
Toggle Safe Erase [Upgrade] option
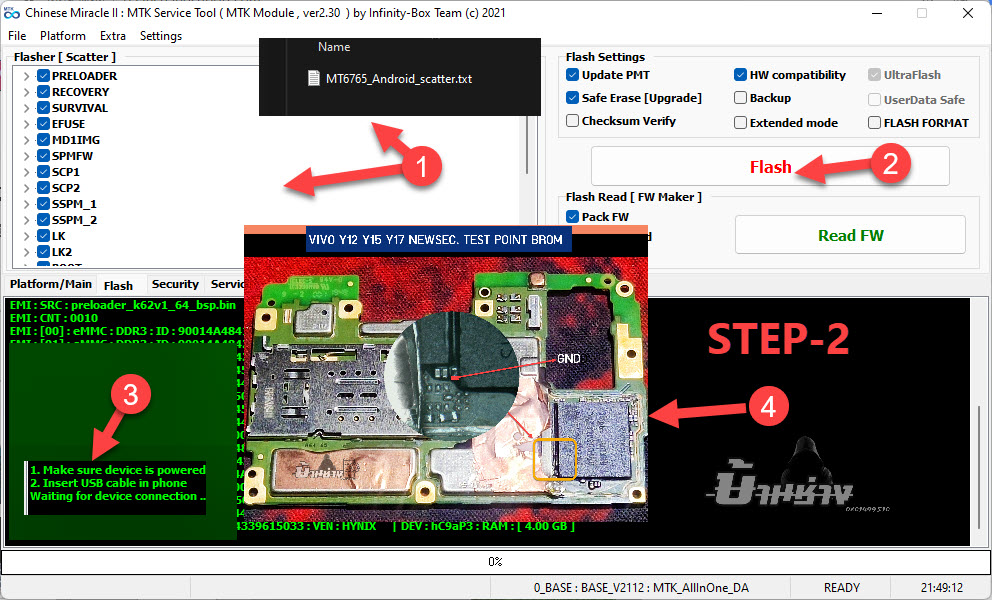[x=573, y=97]
